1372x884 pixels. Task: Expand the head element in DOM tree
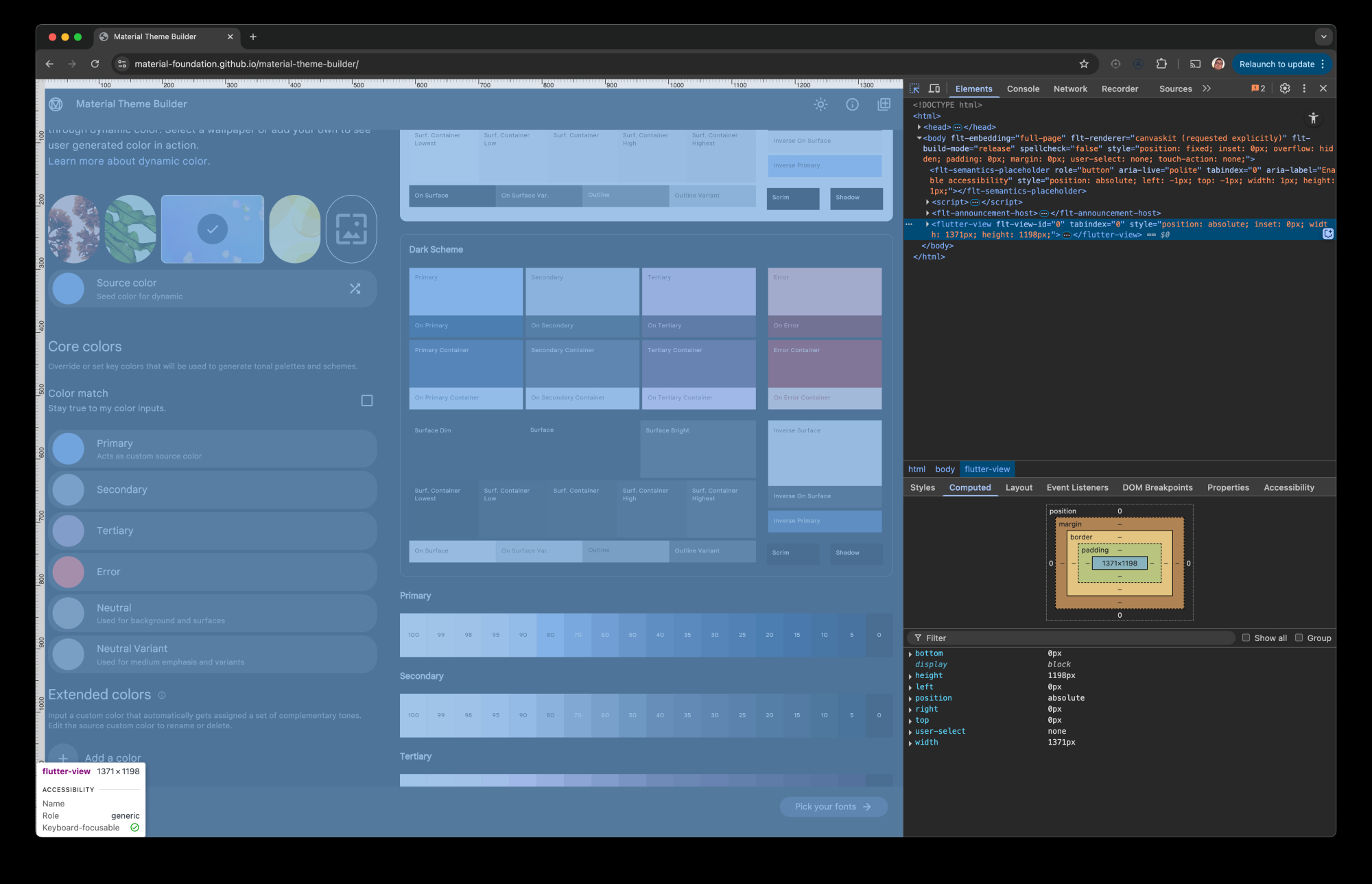[919, 127]
